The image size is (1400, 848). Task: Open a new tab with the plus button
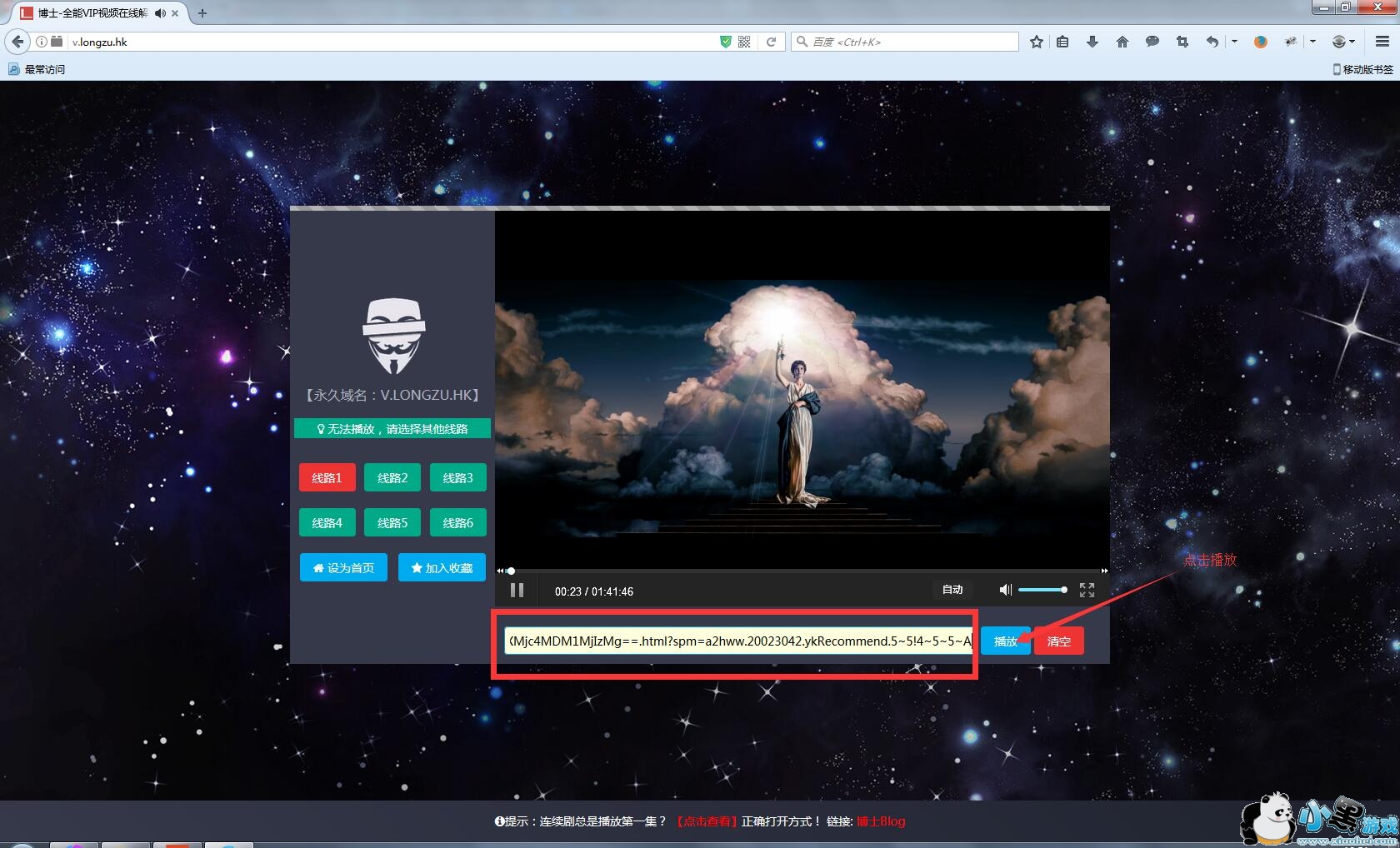[x=202, y=12]
